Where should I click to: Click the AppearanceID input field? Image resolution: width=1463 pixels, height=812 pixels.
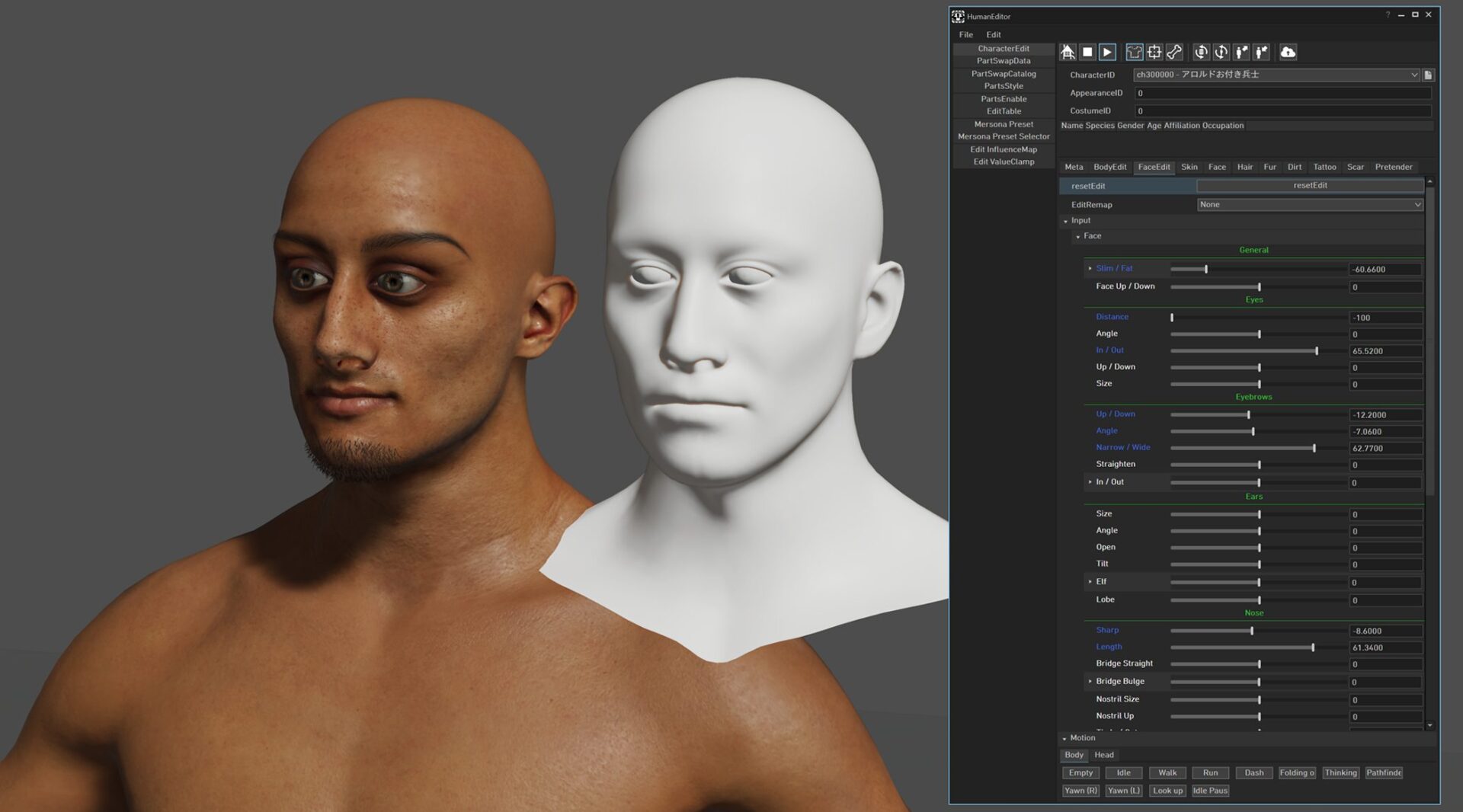[1282, 93]
